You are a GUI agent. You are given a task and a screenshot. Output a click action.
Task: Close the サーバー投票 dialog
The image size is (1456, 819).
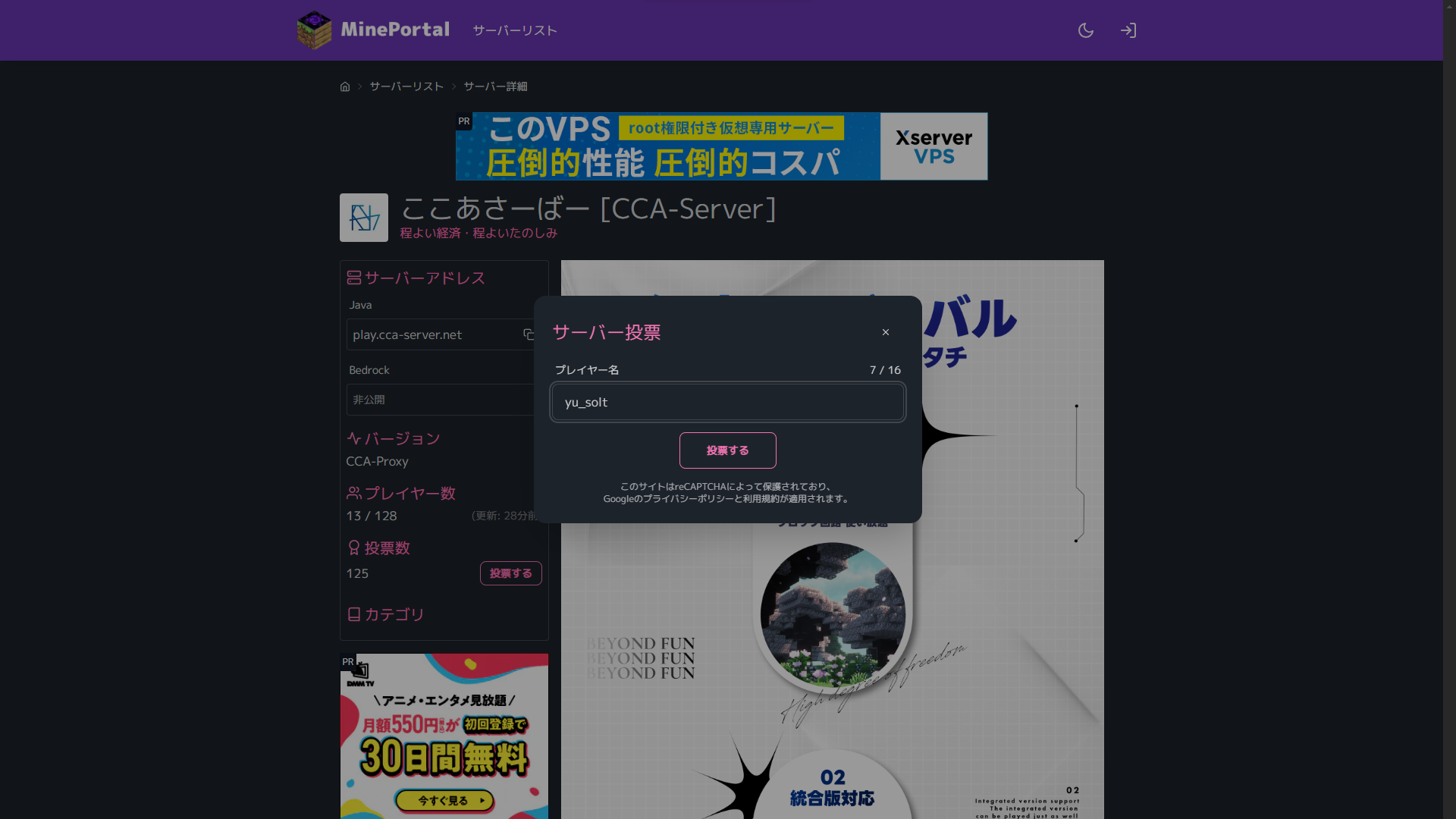pyautogui.click(x=885, y=332)
